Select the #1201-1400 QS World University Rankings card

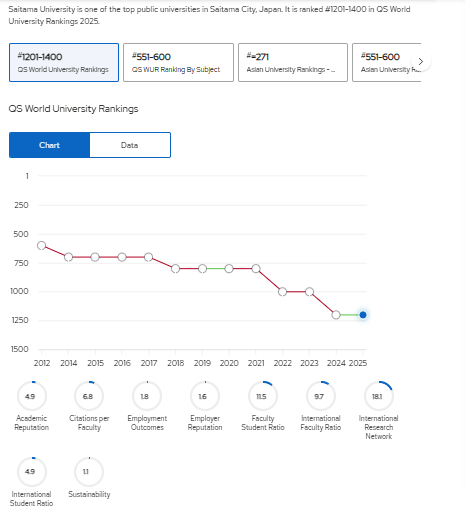pyautogui.click(x=64, y=62)
